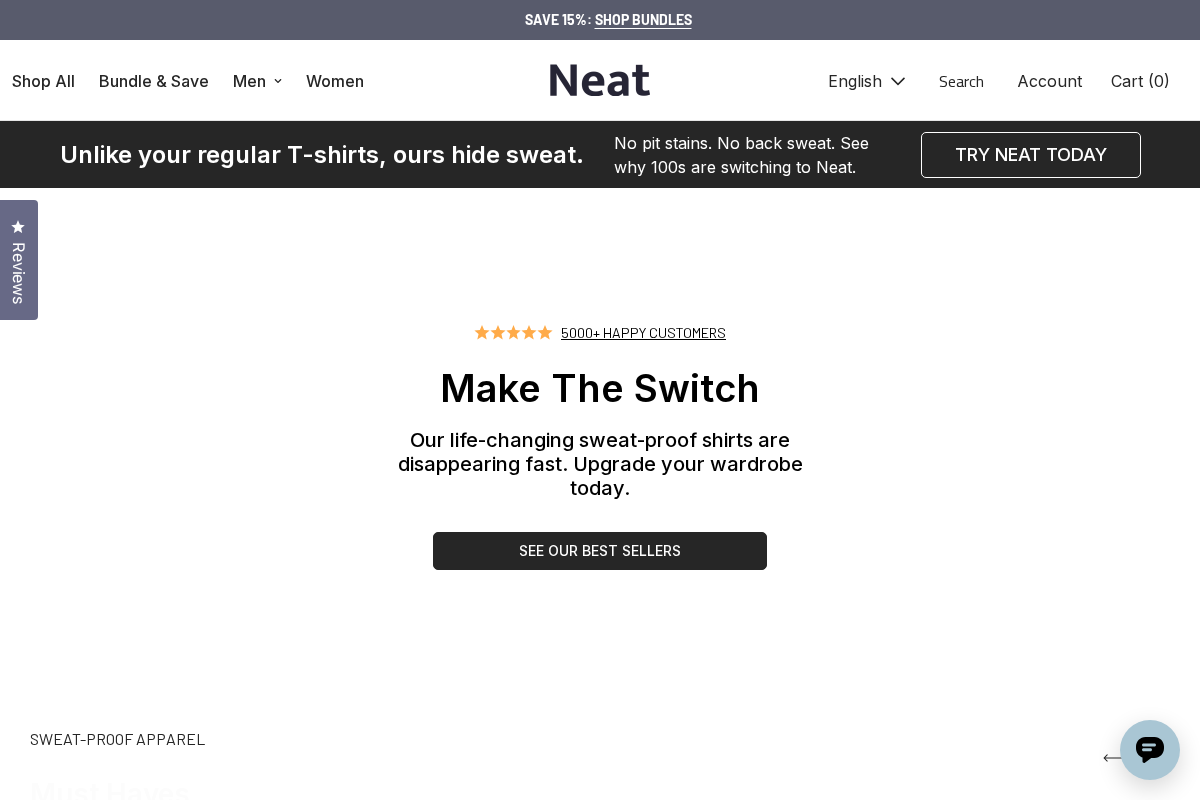The width and height of the screenshot is (1200, 800).
Task: Click TRY NEAT TODAY
Action: coord(1031,155)
